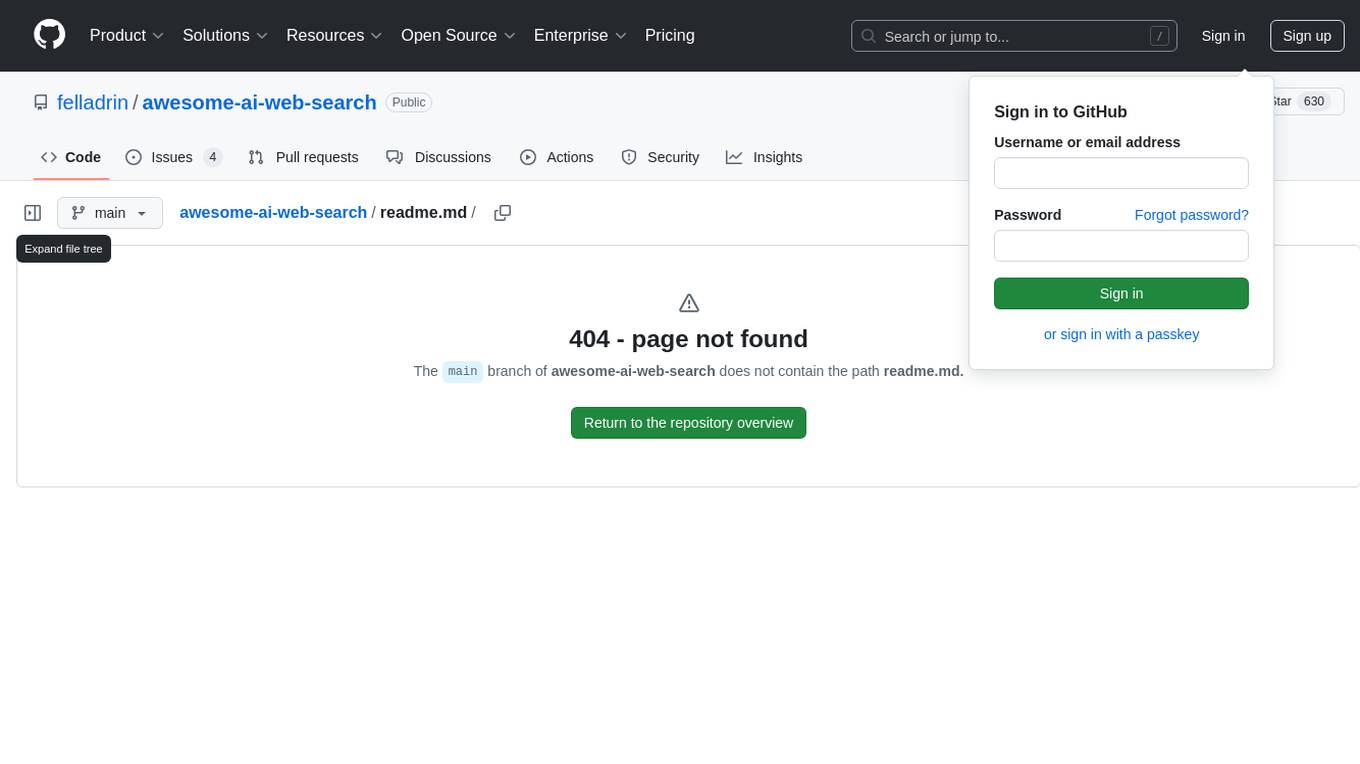The width and height of the screenshot is (1360, 764).
Task: Open the Resources menu
Action: coord(334,35)
